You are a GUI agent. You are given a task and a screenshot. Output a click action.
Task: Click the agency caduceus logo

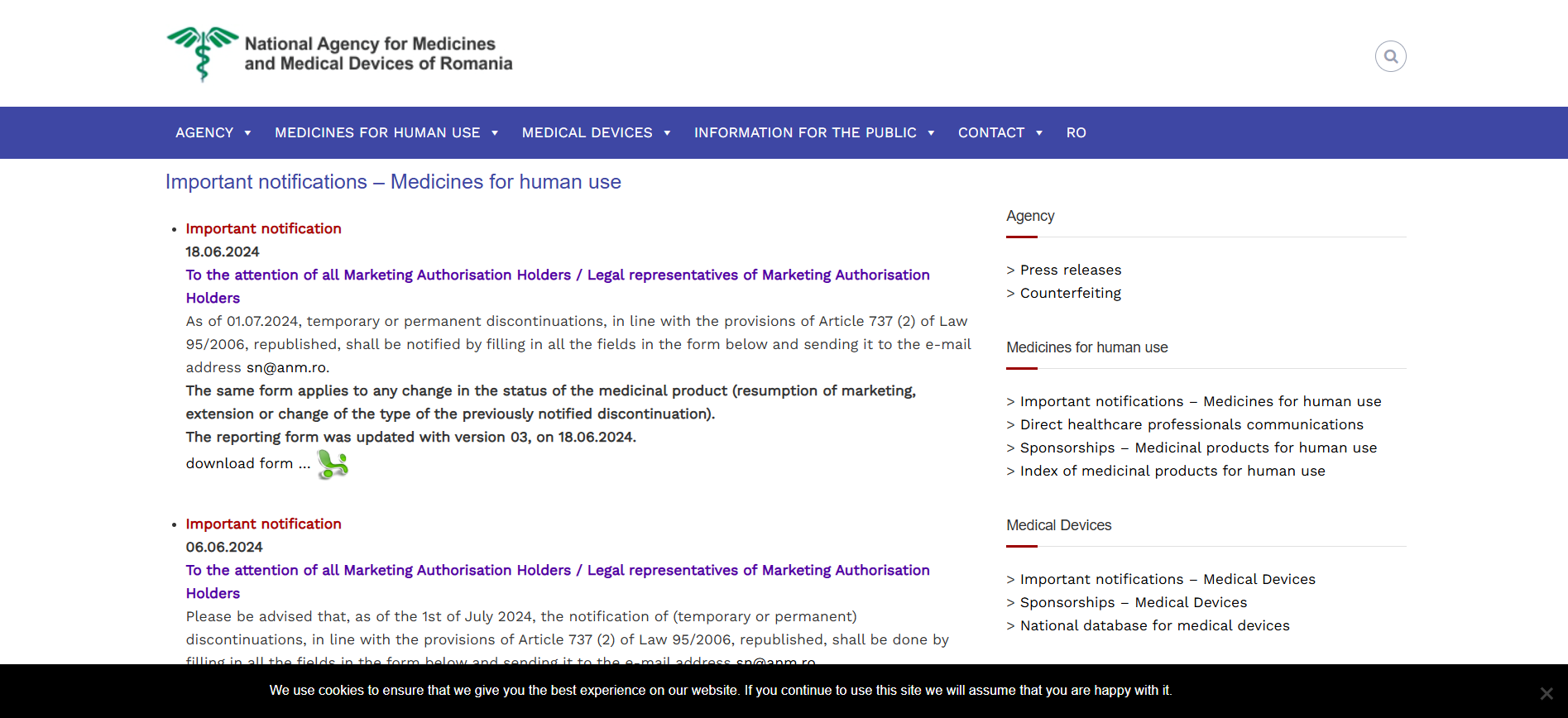point(203,54)
